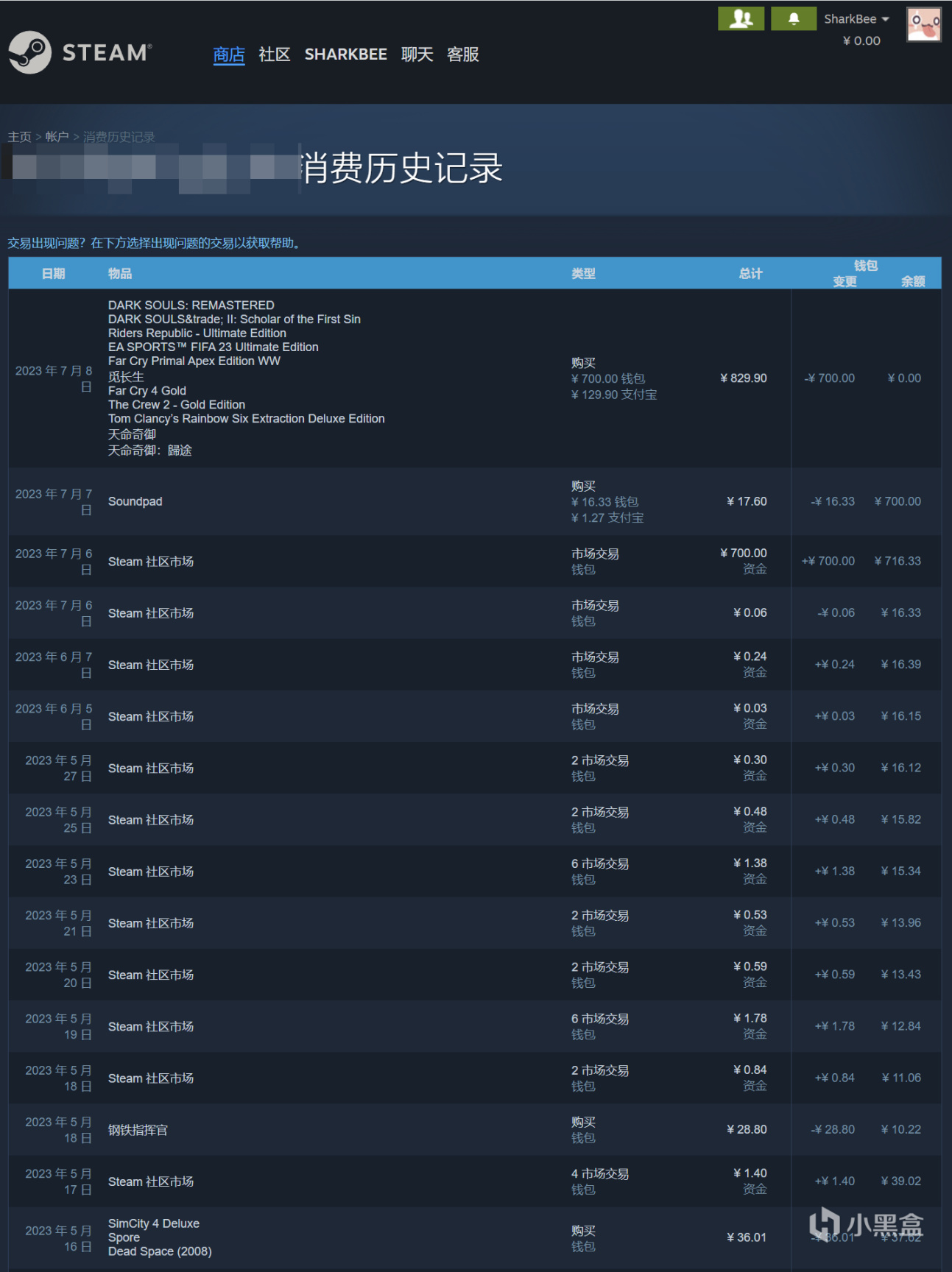Click the ¥ 36.01 purchase total
This screenshot has width=952, height=1272.
(747, 1238)
